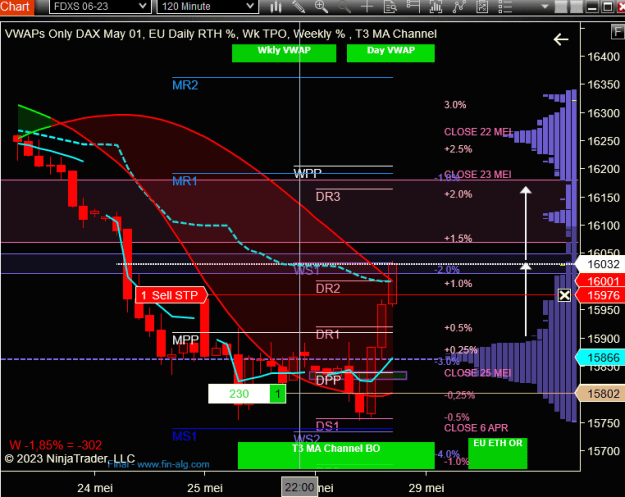Click the CLOSE 23 MEI label
The height and width of the screenshot is (497, 625).
(478, 175)
